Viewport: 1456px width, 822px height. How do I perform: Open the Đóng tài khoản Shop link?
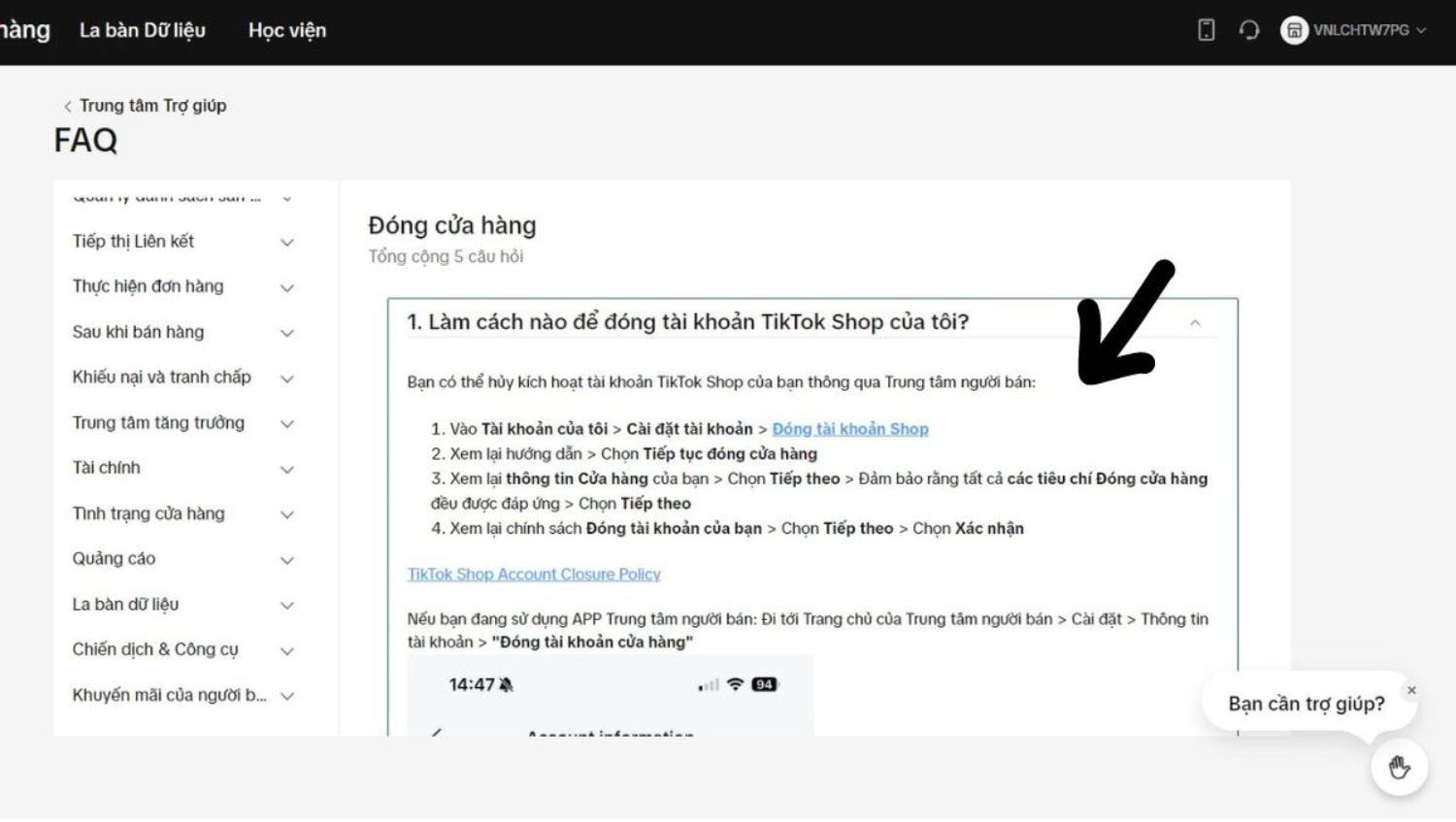coord(850,429)
